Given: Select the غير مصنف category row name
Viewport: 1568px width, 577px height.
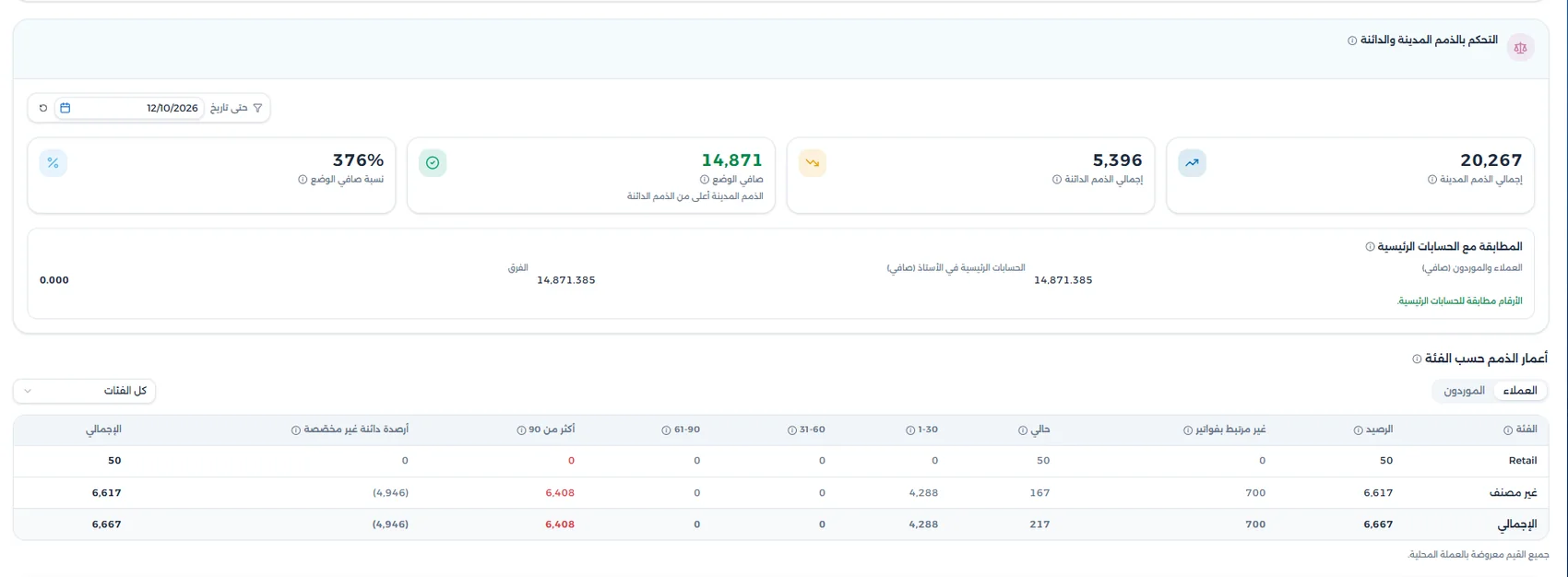Looking at the screenshot, I should 1514,493.
